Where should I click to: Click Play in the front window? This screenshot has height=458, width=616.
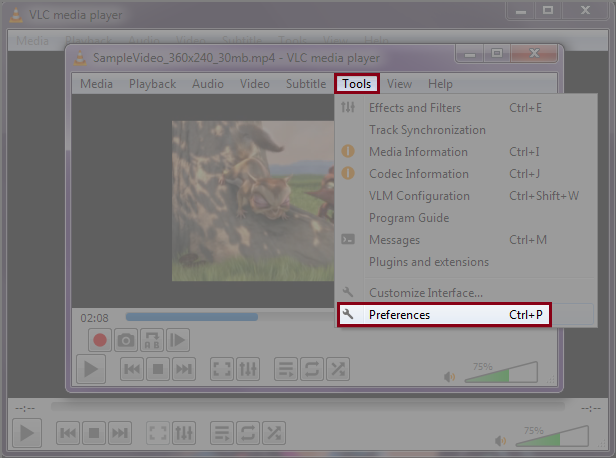click(x=91, y=369)
